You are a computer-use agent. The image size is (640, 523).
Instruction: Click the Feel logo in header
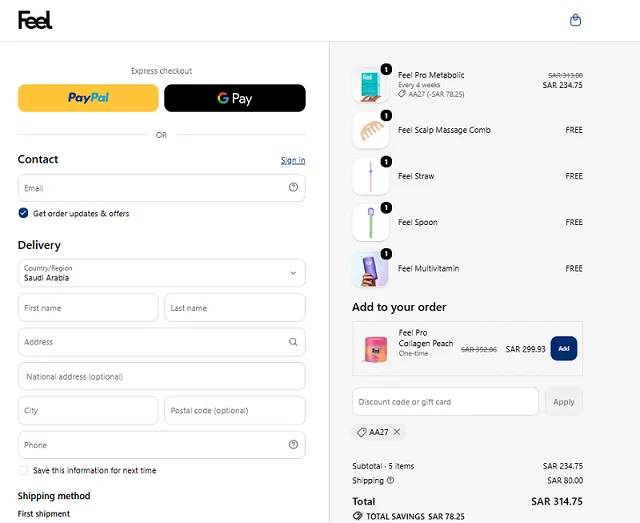pos(35,20)
